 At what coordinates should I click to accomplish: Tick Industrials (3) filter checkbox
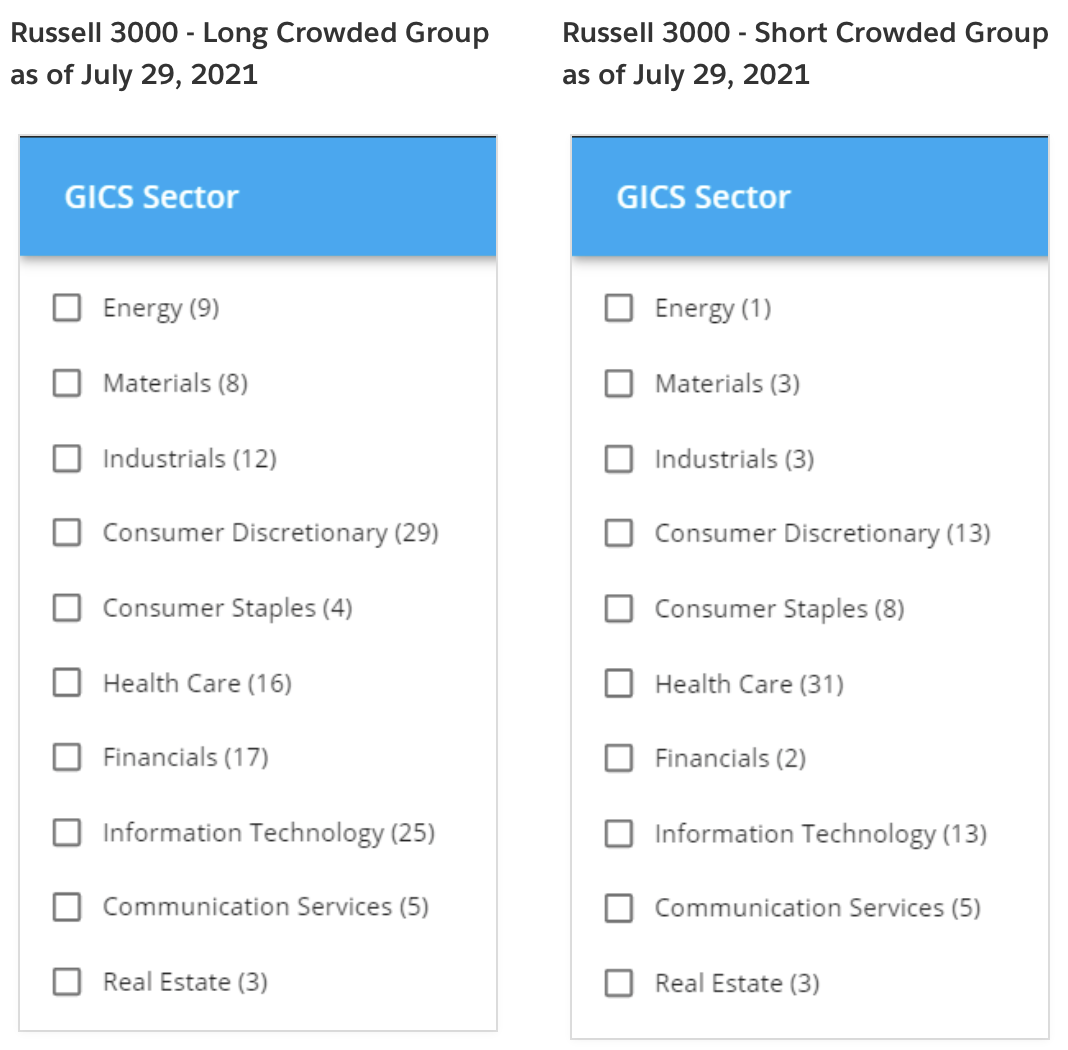tap(619, 459)
